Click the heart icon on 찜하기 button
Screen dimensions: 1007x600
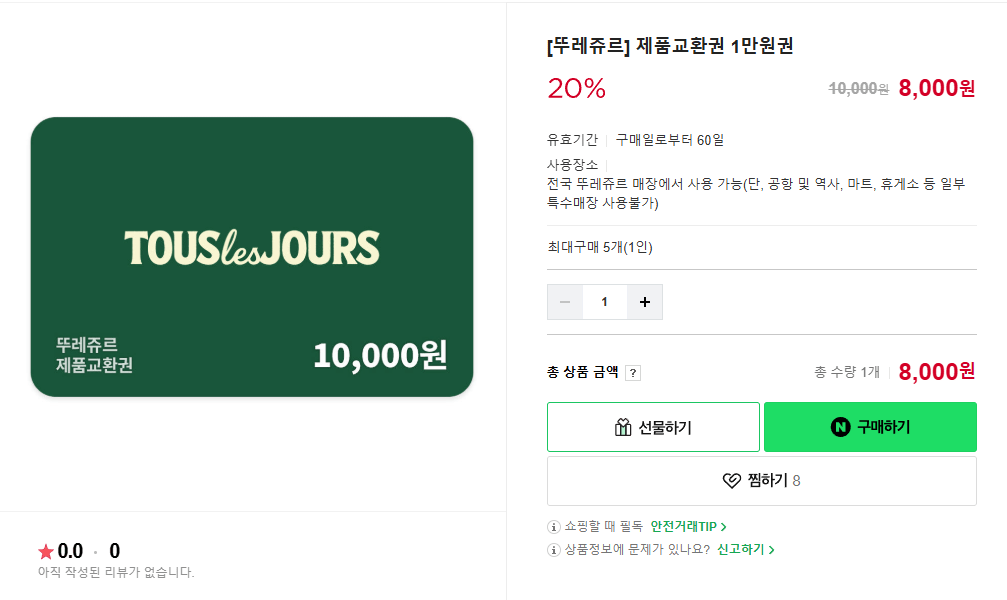click(x=731, y=479)
